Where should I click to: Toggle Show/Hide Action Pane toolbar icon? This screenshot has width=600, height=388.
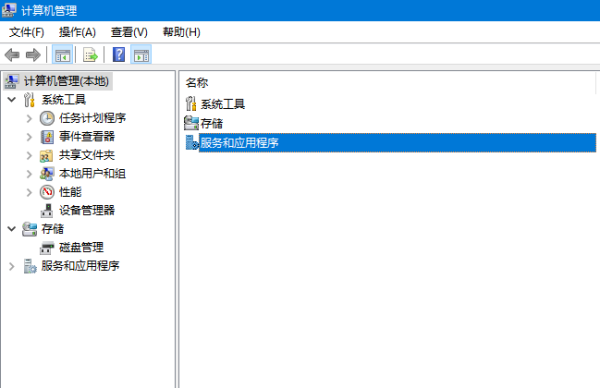click(x=141, y=55)
